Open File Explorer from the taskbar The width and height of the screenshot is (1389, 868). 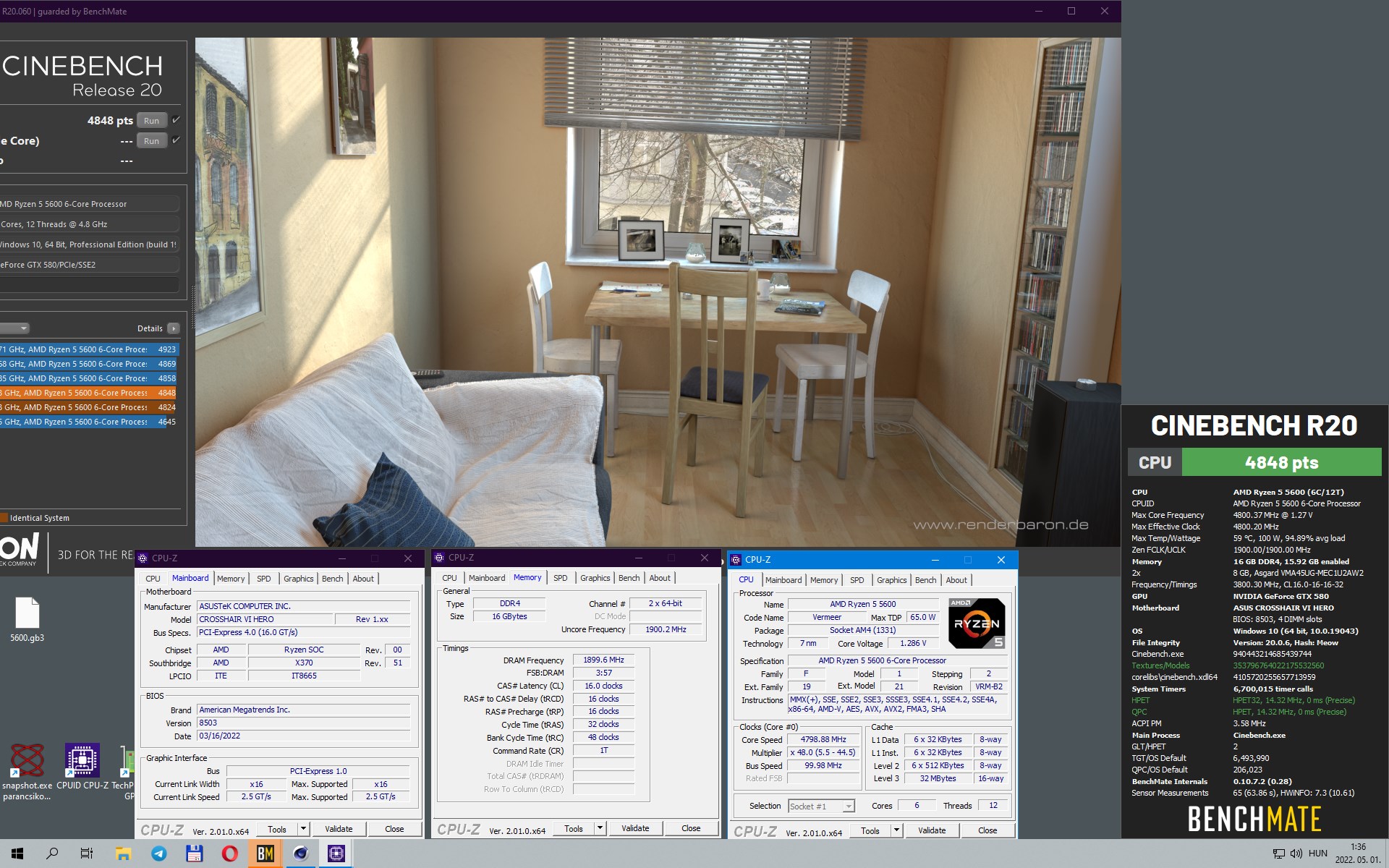(x=123, y=854)
